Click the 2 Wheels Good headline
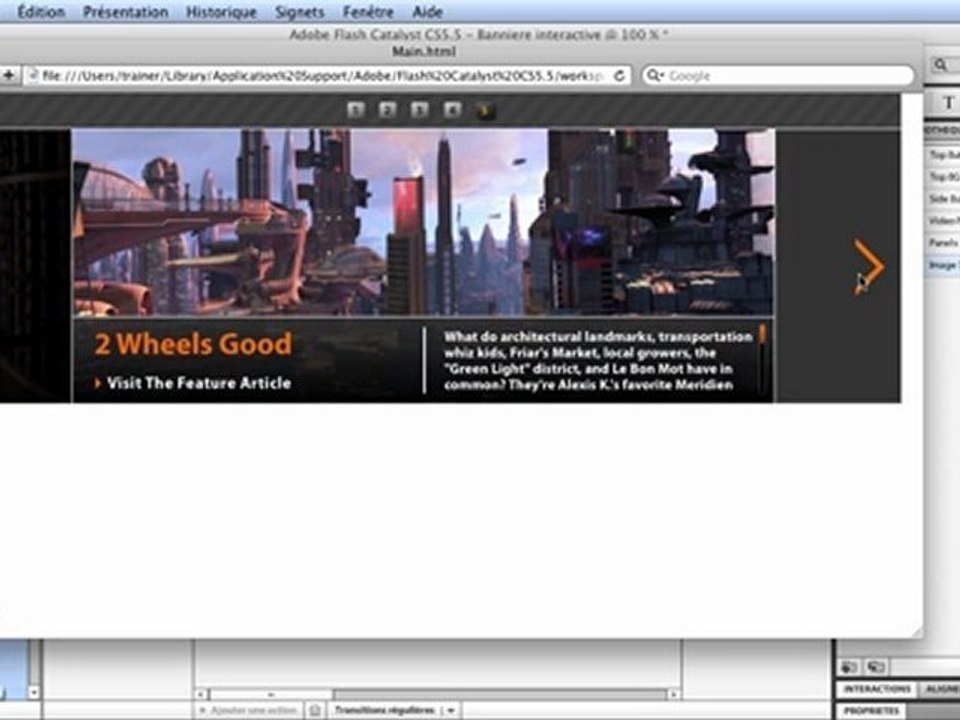Screen dimensions: 960x720 pos(193,344)
